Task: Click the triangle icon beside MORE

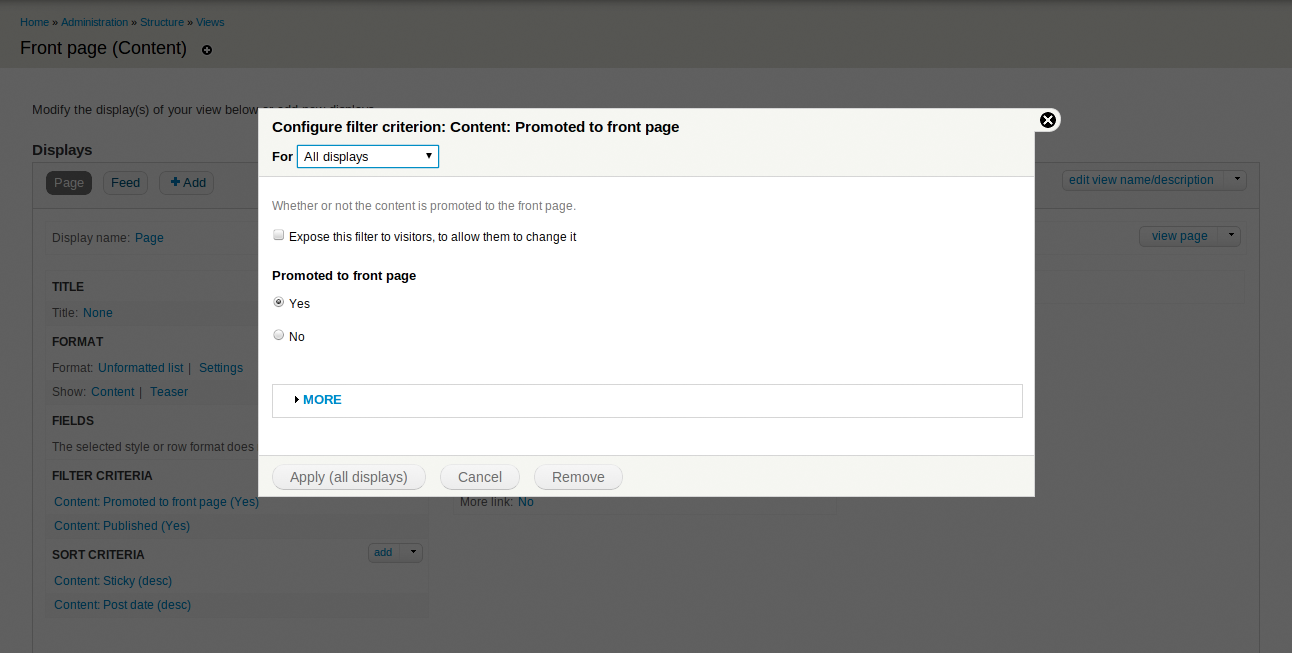Action: (x=297, y=400)
